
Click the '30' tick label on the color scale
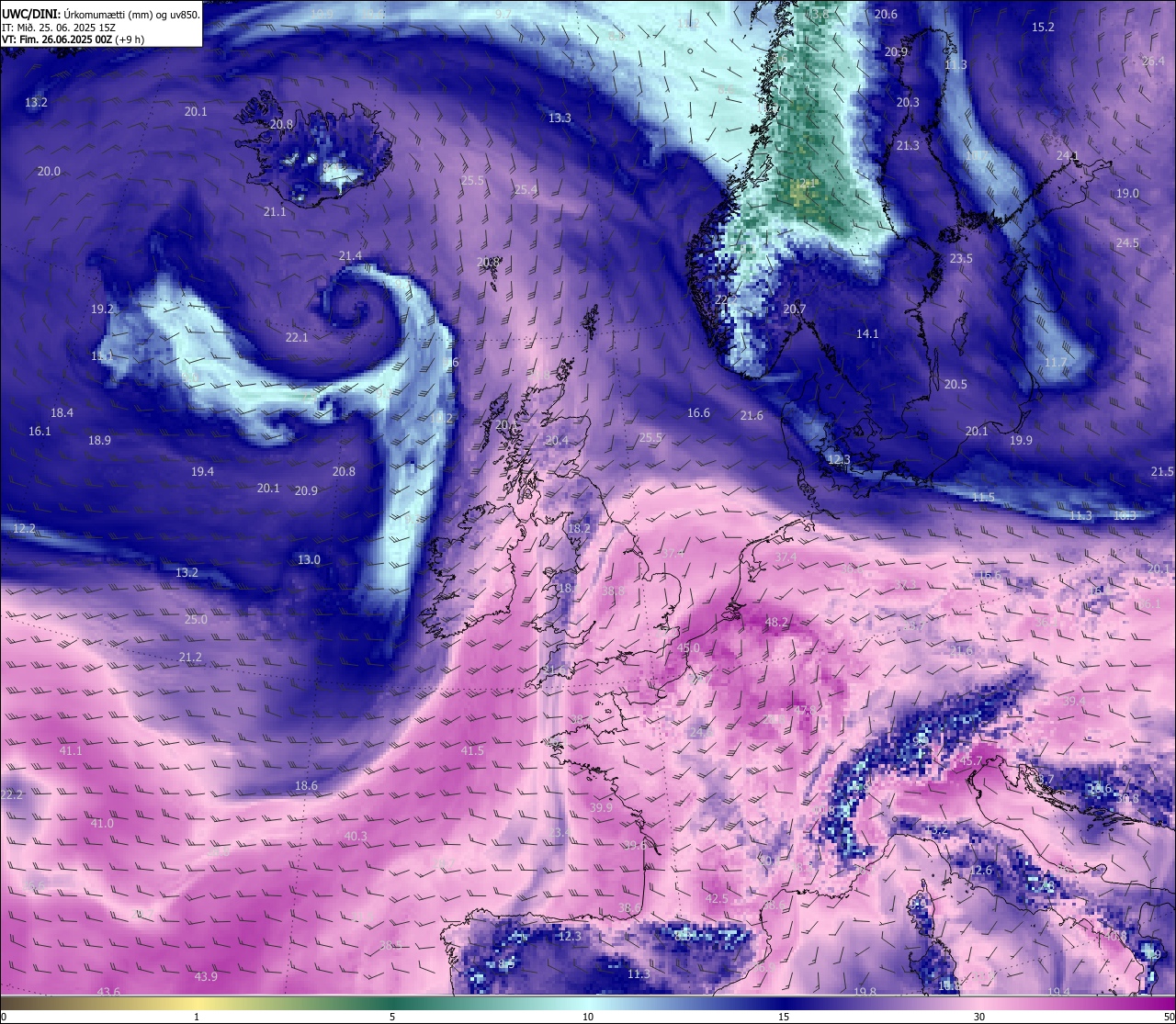coord(979,1017)
